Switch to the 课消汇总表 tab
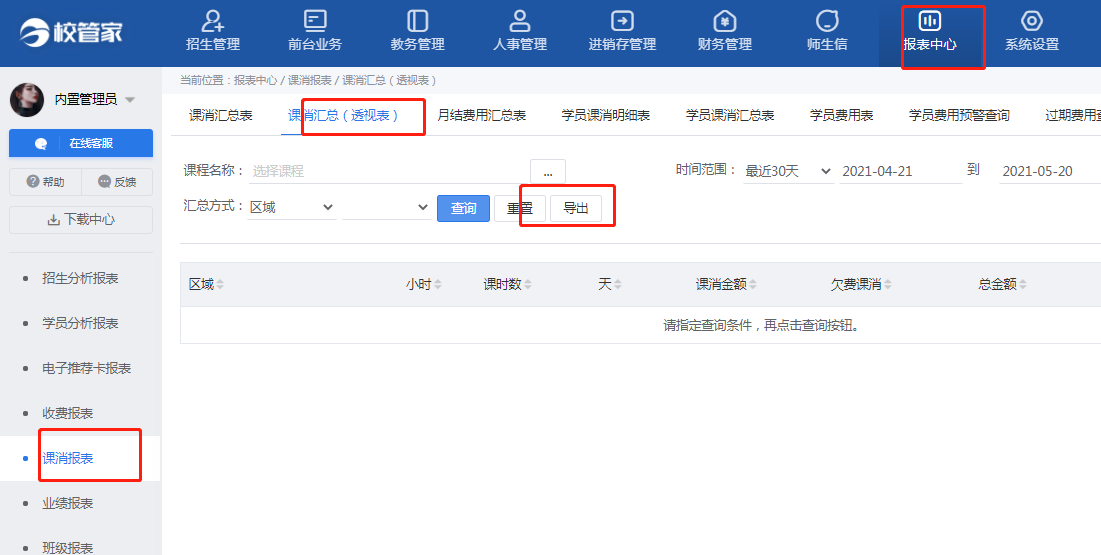 pos(220,115)
